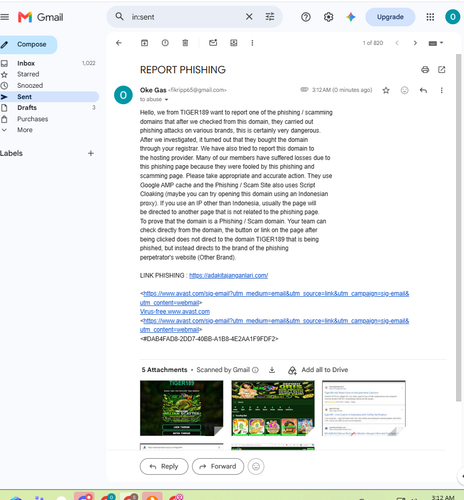This screenshot has height=500, width=464.
Task: Open emoji reaction button beside Forward
Action: tap(256, 466)
